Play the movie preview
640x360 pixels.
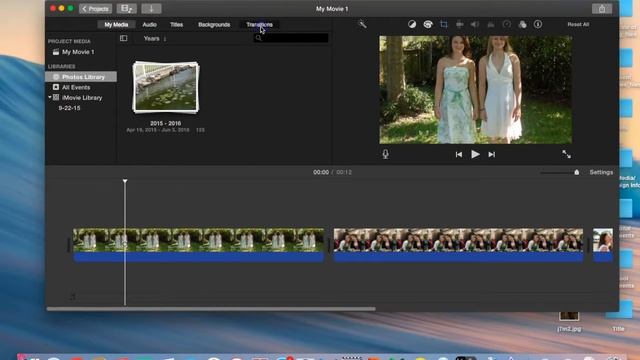pos(475,154)
